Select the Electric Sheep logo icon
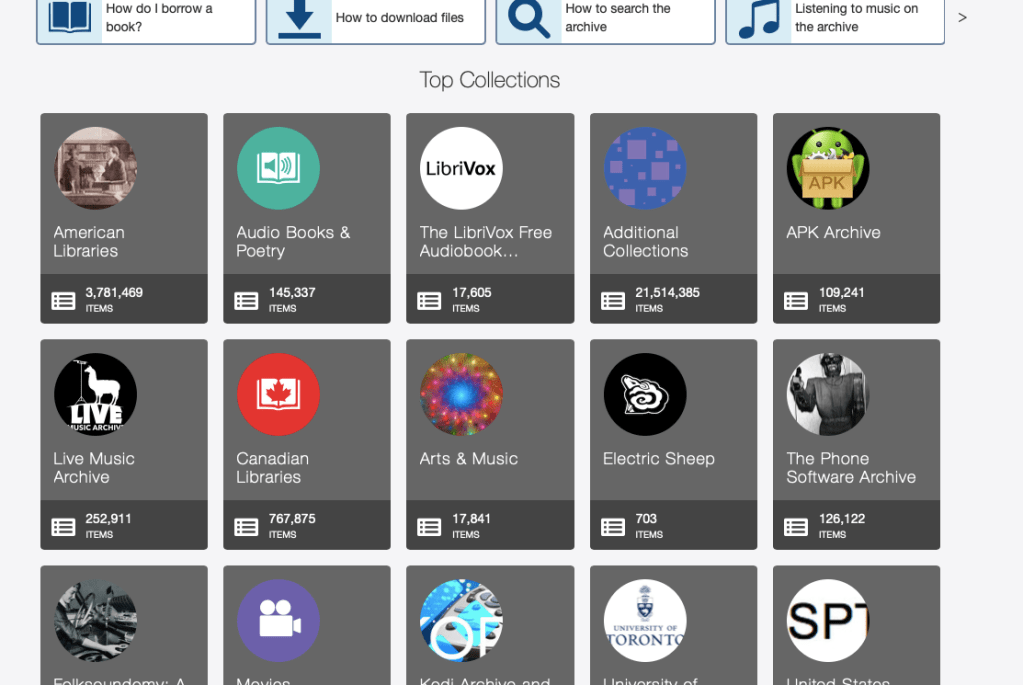The width and height of the screenshot is (1023, 685). (x=645, y=394)
